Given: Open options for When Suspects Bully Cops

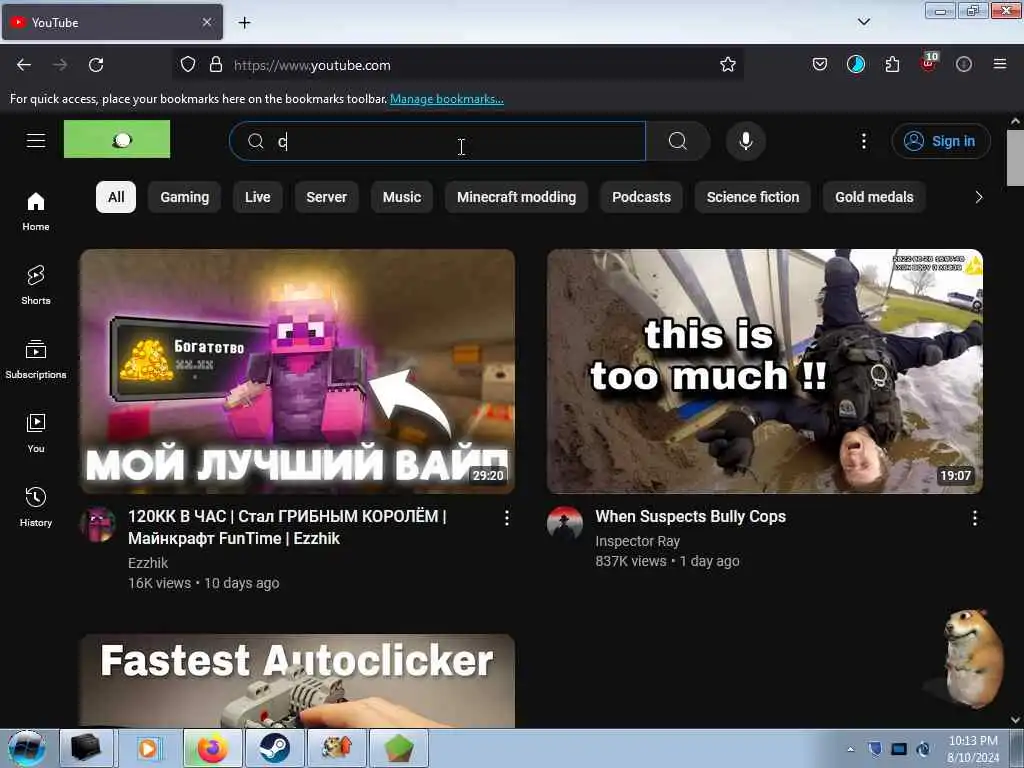Looking at the screenshot, I should [x=974, y=519].
